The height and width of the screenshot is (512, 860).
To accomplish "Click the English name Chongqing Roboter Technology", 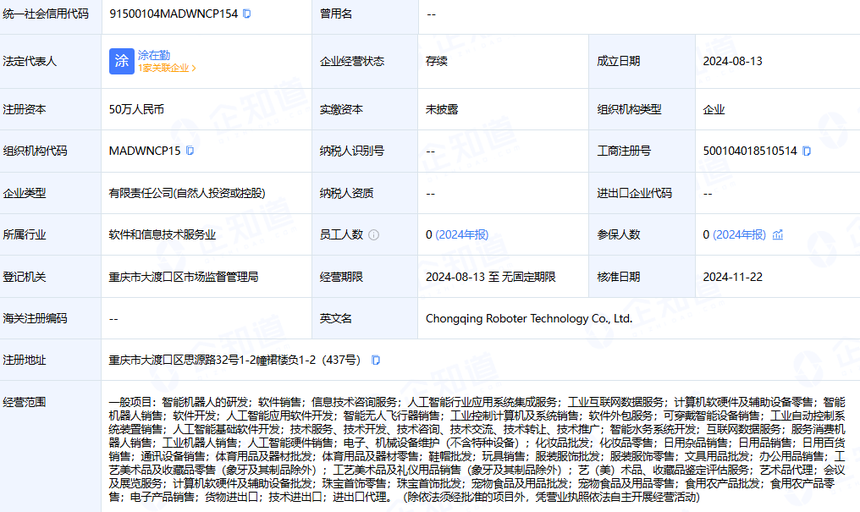I will (x=528, y=319).
